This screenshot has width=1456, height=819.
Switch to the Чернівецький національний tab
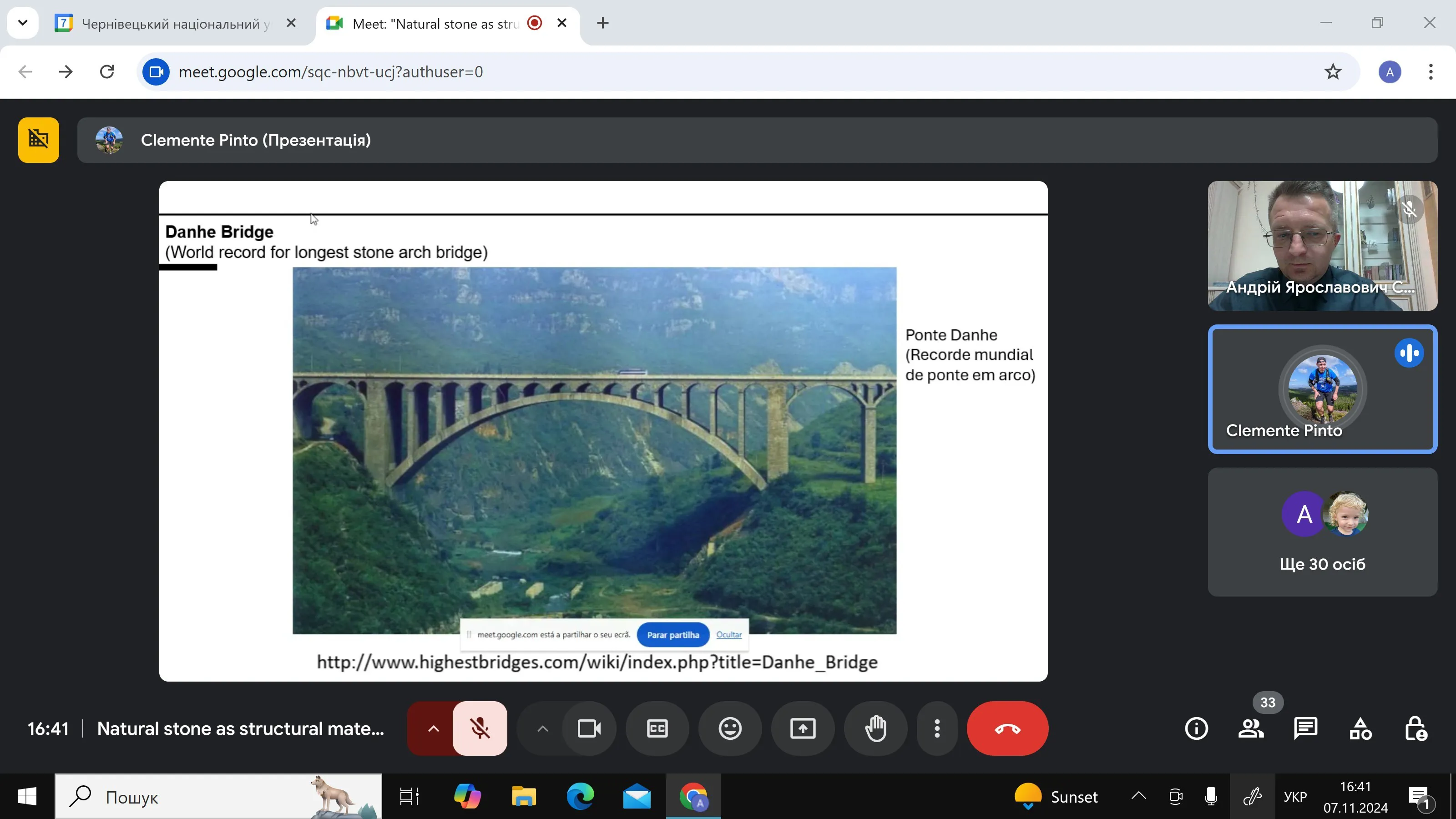click(x=170, y=23)
